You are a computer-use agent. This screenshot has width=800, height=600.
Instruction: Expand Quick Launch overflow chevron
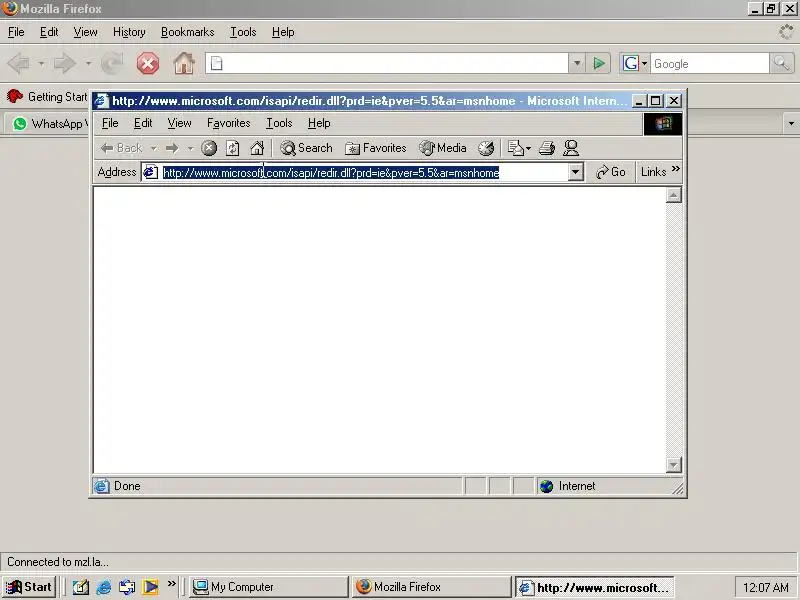tap(171, 584)
